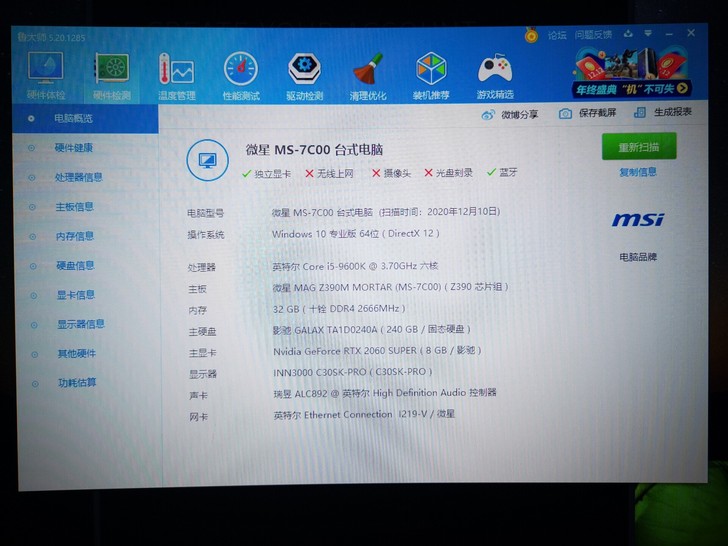This screenshot has width=728, height=546.
Task: Select the 功耗估算 sidebar item
Action: (x=77, y=383)
